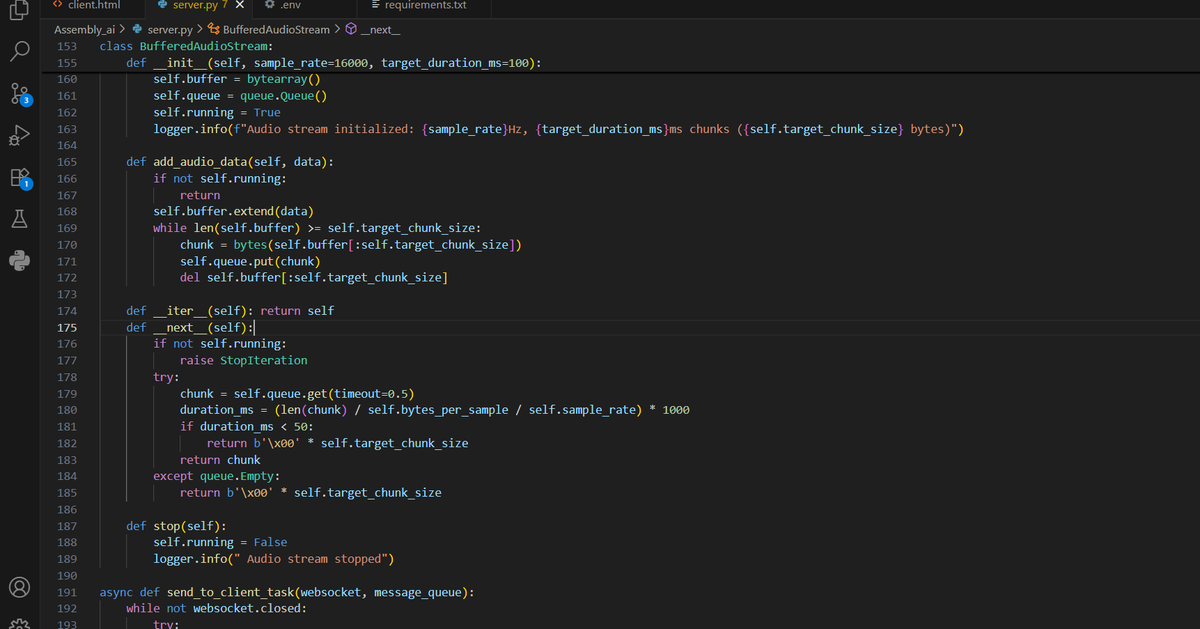This screenshot has height=629, width=1200.
Task: Click def __next__(self) definition
Action: click(x=190, y=327)
